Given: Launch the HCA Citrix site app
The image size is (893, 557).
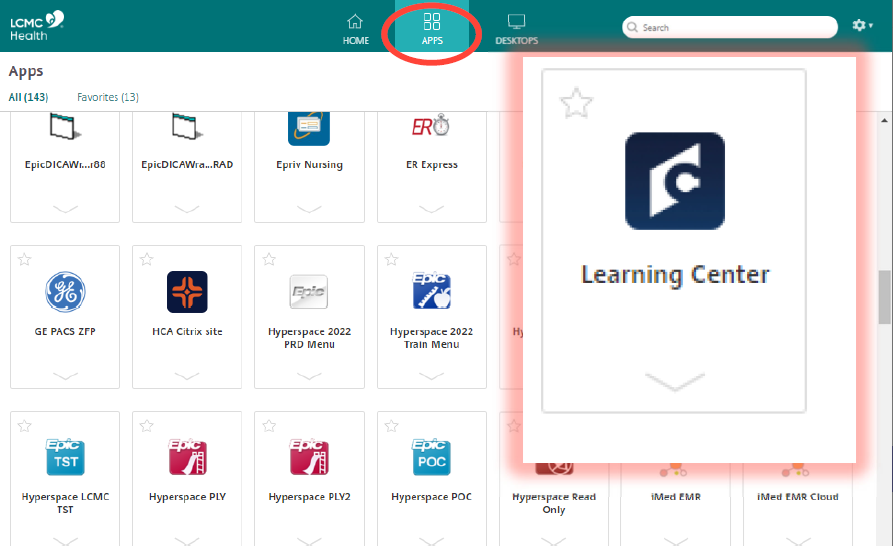Looking at the screenshot, I should (x=187, y=292).
